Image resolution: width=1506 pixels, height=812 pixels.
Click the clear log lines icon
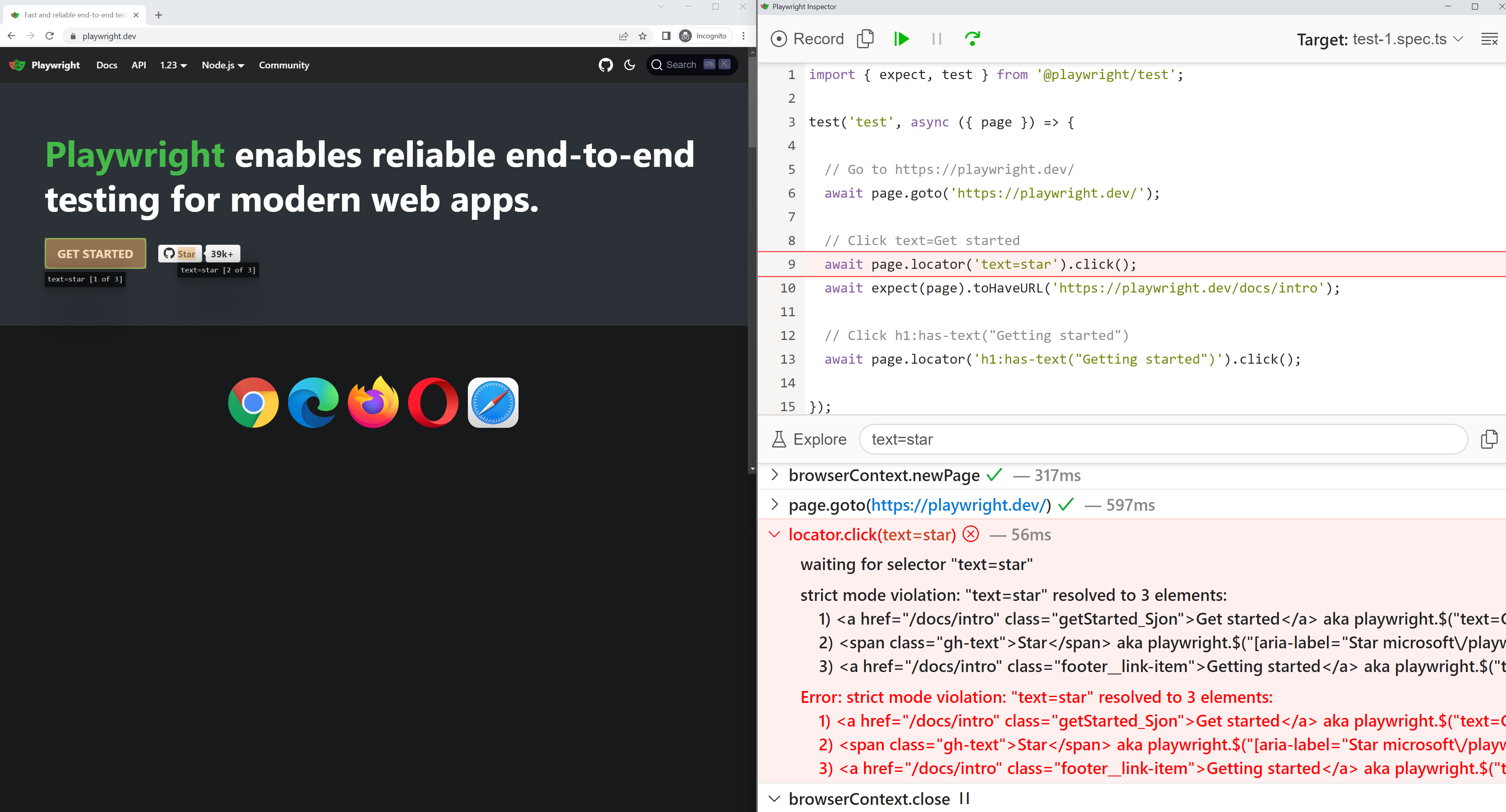(1489, 39)
